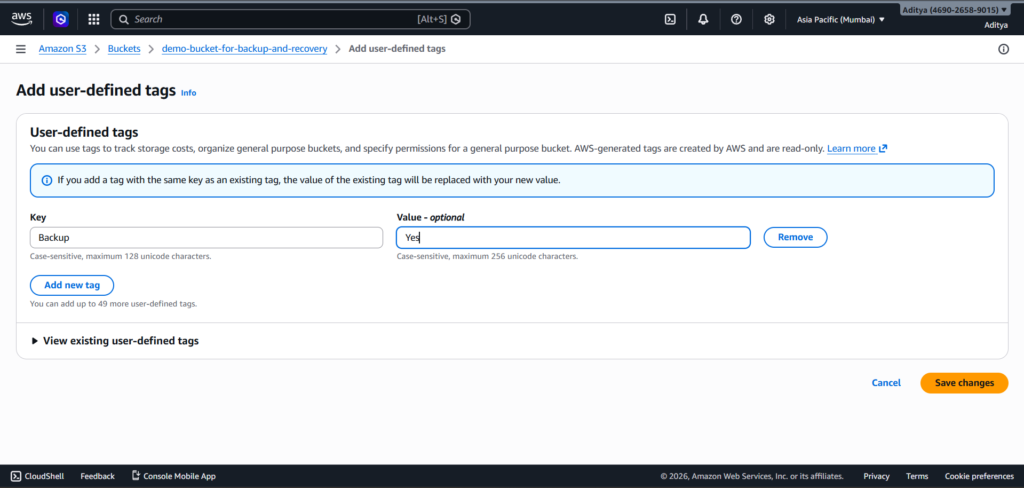
Task: Open the Aditya account menu dropdown
Action: point(955,10)
